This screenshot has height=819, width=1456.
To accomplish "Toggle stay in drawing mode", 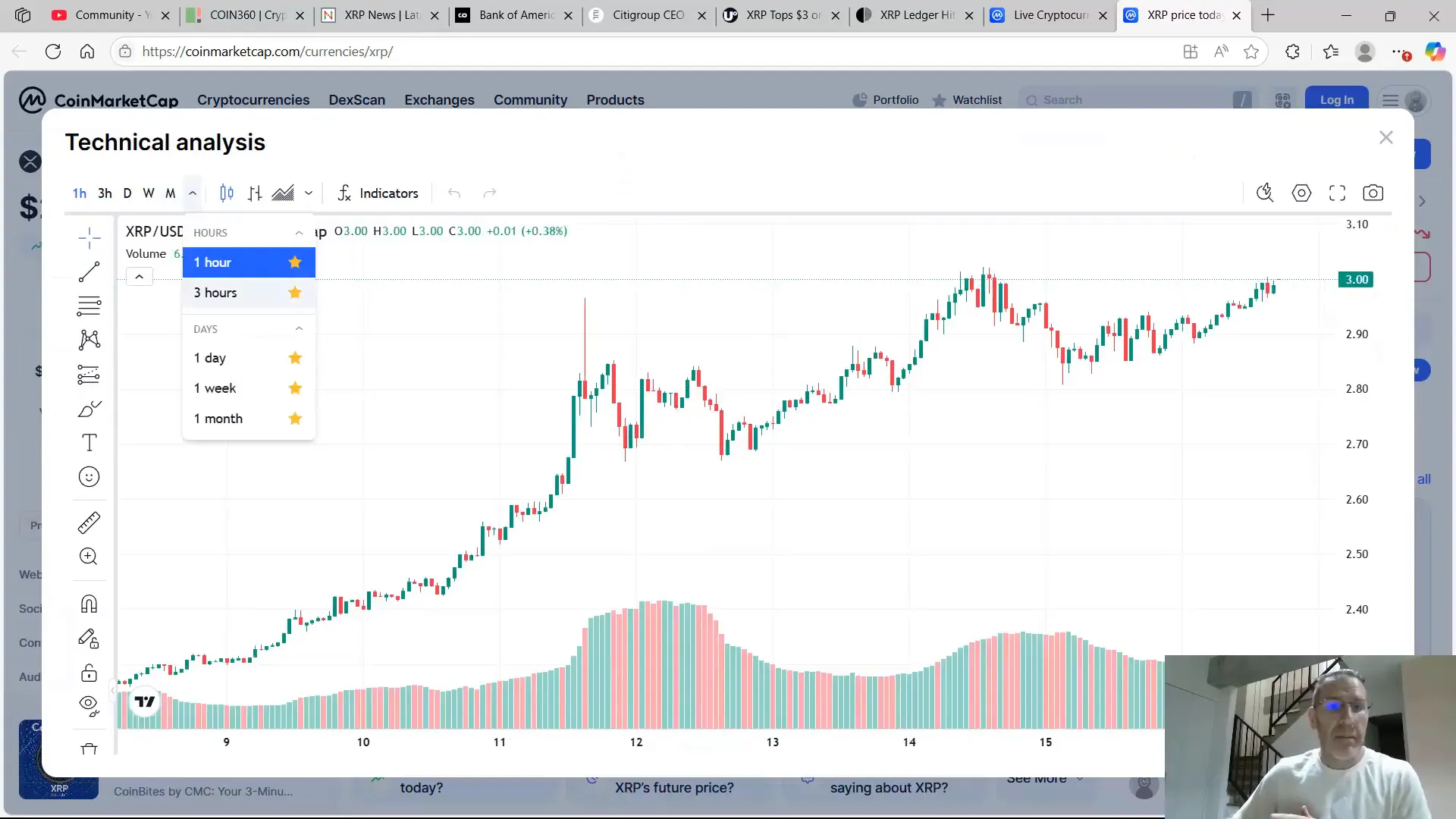I will click(x=89, y=639).
